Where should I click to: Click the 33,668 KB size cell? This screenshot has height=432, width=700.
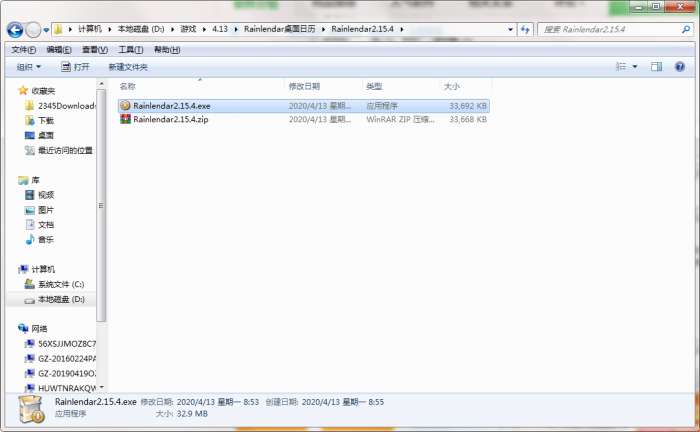(468, 119)
